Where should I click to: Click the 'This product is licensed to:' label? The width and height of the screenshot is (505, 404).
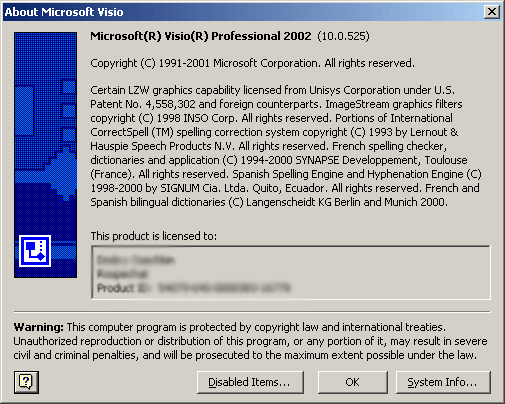click(x=154, y=236)
